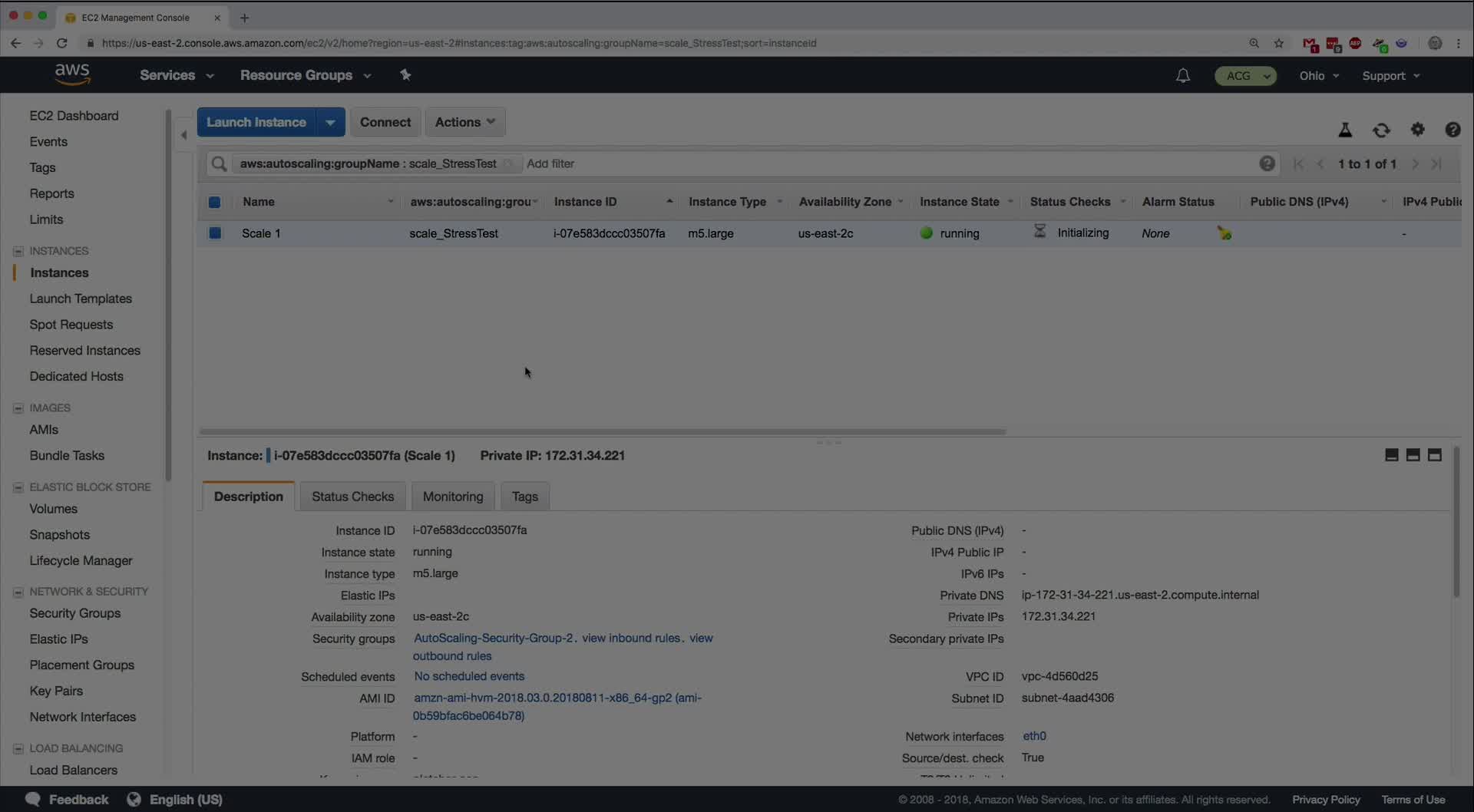The width and height of the screenshot is (1474, 812).
Task: Open the help question mark icon
Action: (x=1453, y=130)
